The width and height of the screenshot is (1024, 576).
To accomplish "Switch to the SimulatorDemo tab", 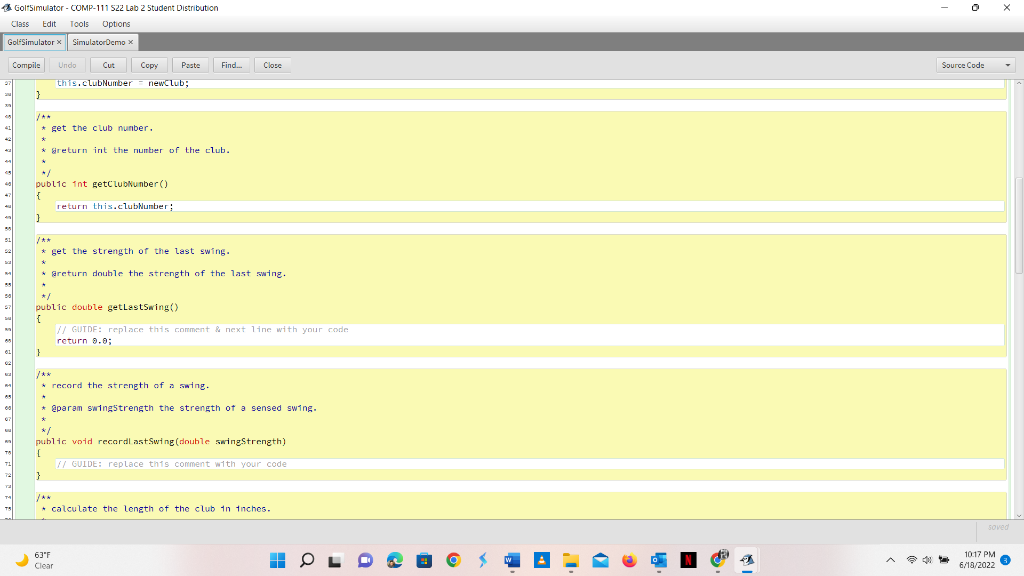I will click(102, 42).
